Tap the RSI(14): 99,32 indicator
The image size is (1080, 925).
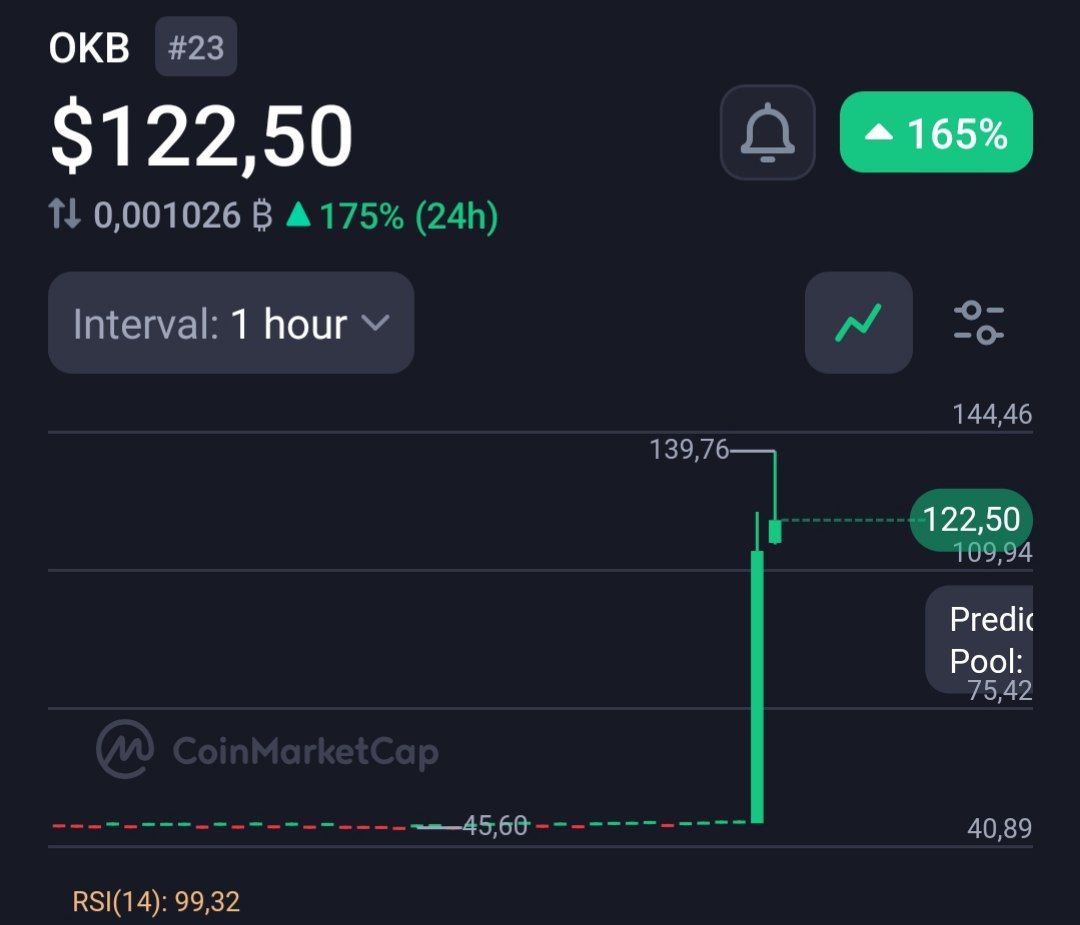(x=156, y=902)
